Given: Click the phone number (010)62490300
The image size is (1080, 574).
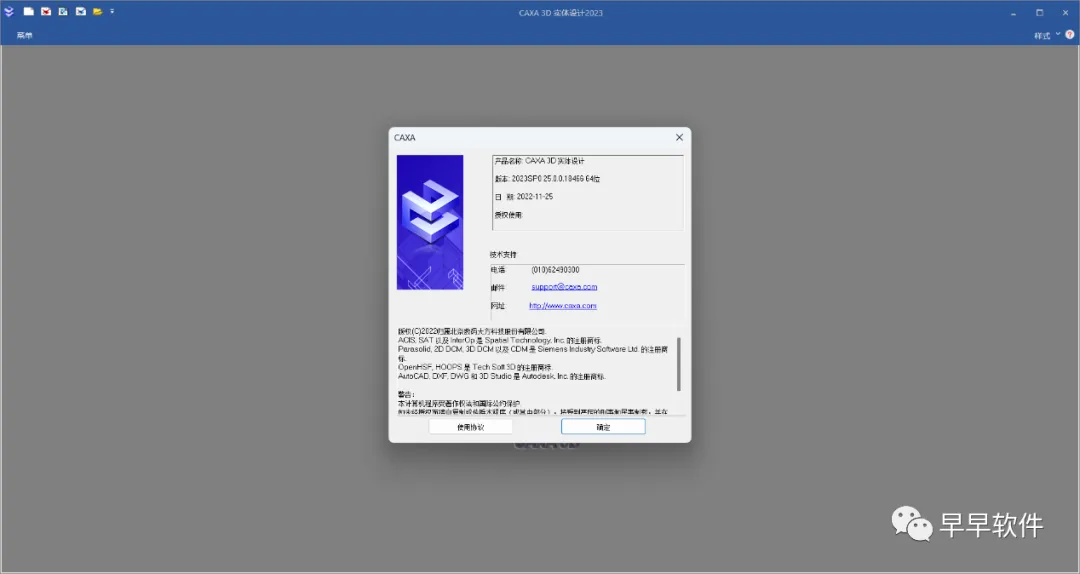Looking at the screenshot, I should coord(555,270).
